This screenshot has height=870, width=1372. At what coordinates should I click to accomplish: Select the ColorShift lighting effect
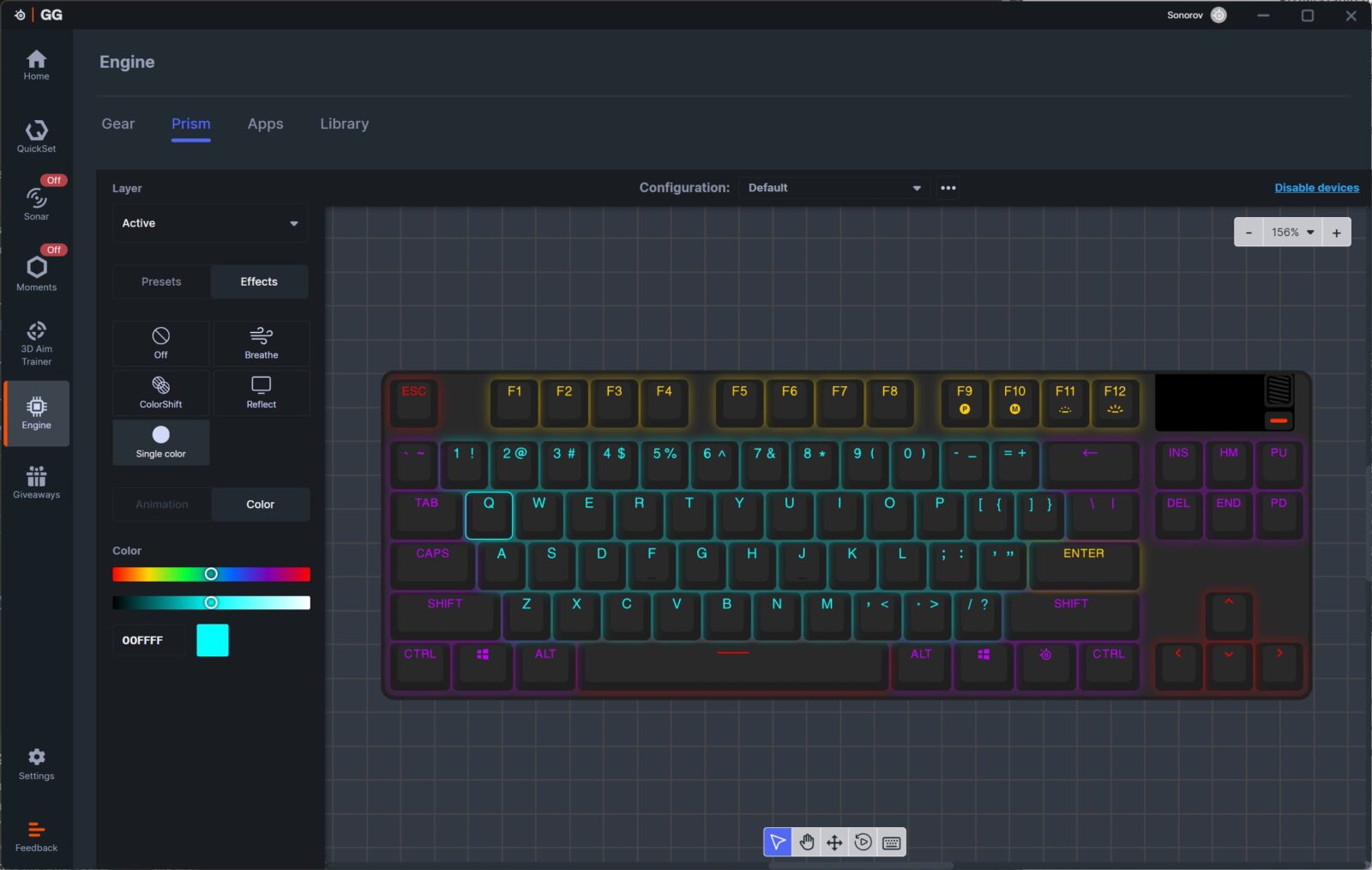pyautogui.click(x=161, y=392)
